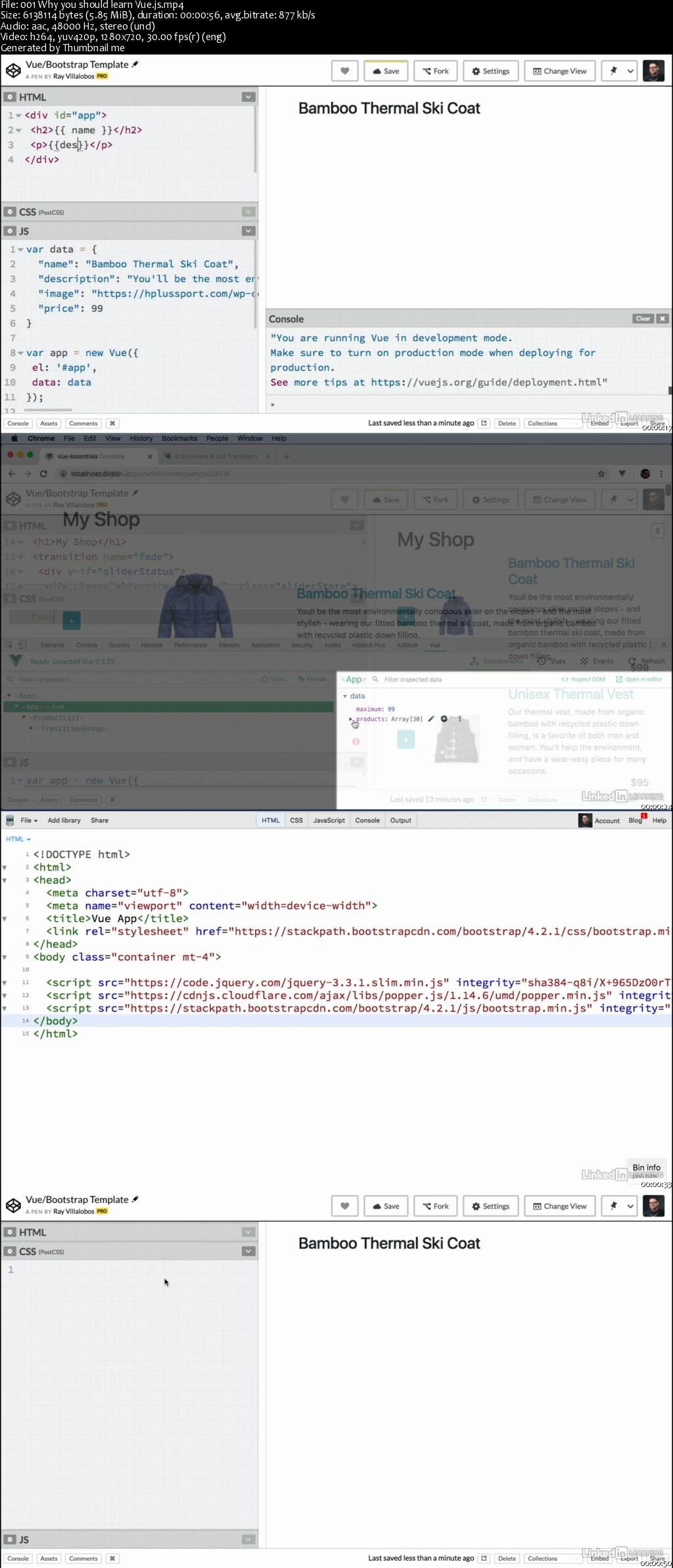Viewport: 673px width, 1568px height.
Task: Open JS panel gear settings in the top frame
Action: (10, 231)
